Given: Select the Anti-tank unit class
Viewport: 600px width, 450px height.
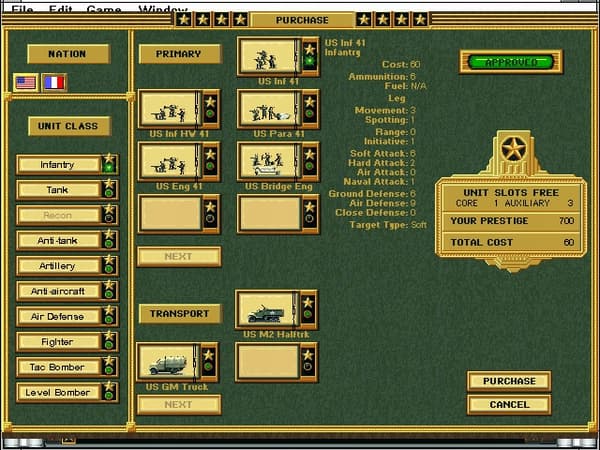Looking at the screenshot, I should pos(58,241).
